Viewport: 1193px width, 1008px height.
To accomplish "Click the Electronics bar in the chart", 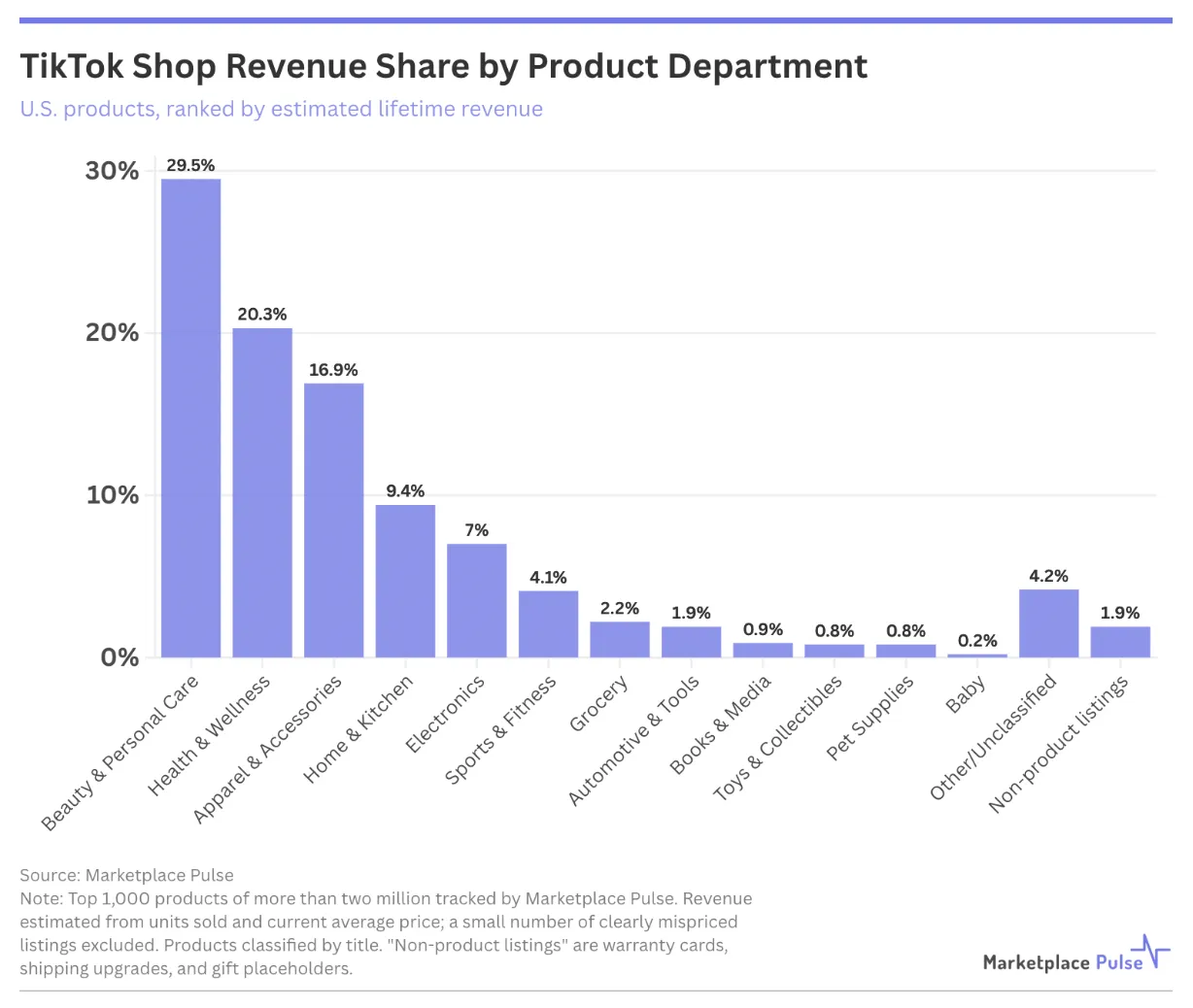I will (477, 600).
